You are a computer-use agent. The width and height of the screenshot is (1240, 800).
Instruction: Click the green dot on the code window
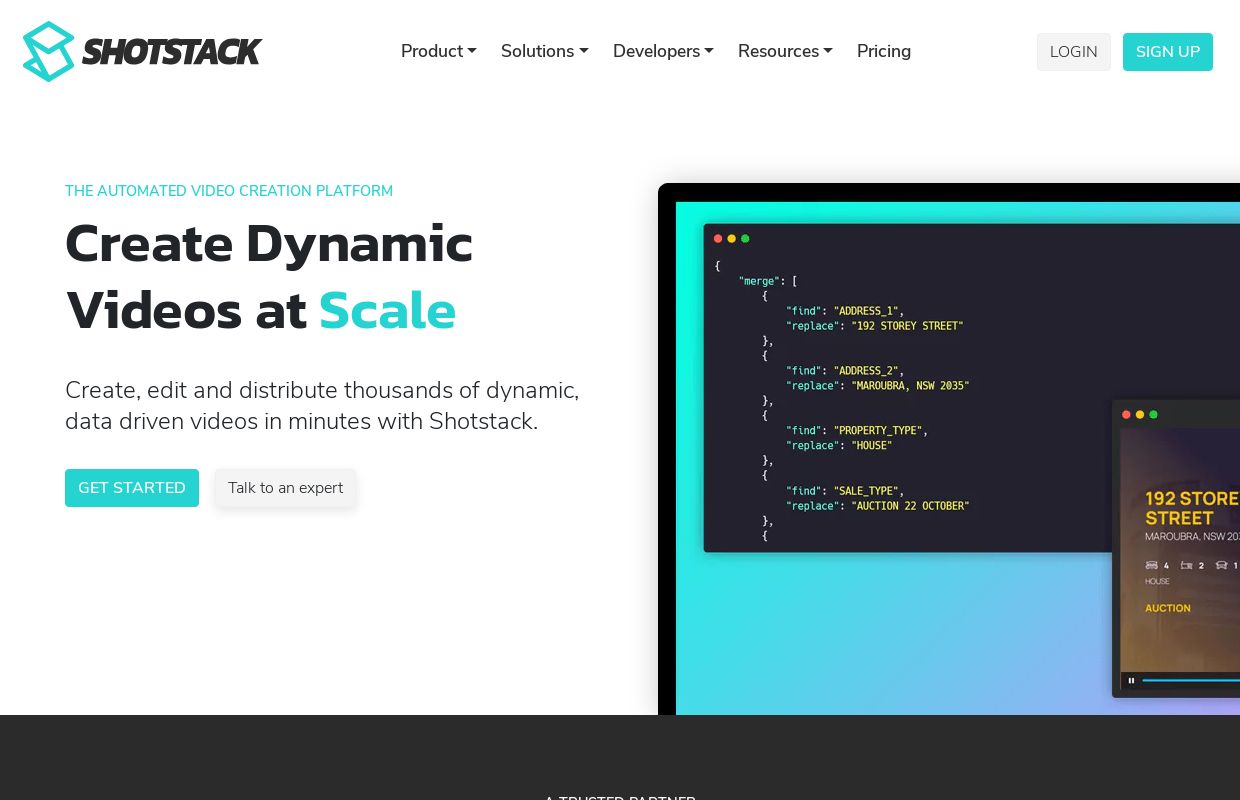(745, 239)
